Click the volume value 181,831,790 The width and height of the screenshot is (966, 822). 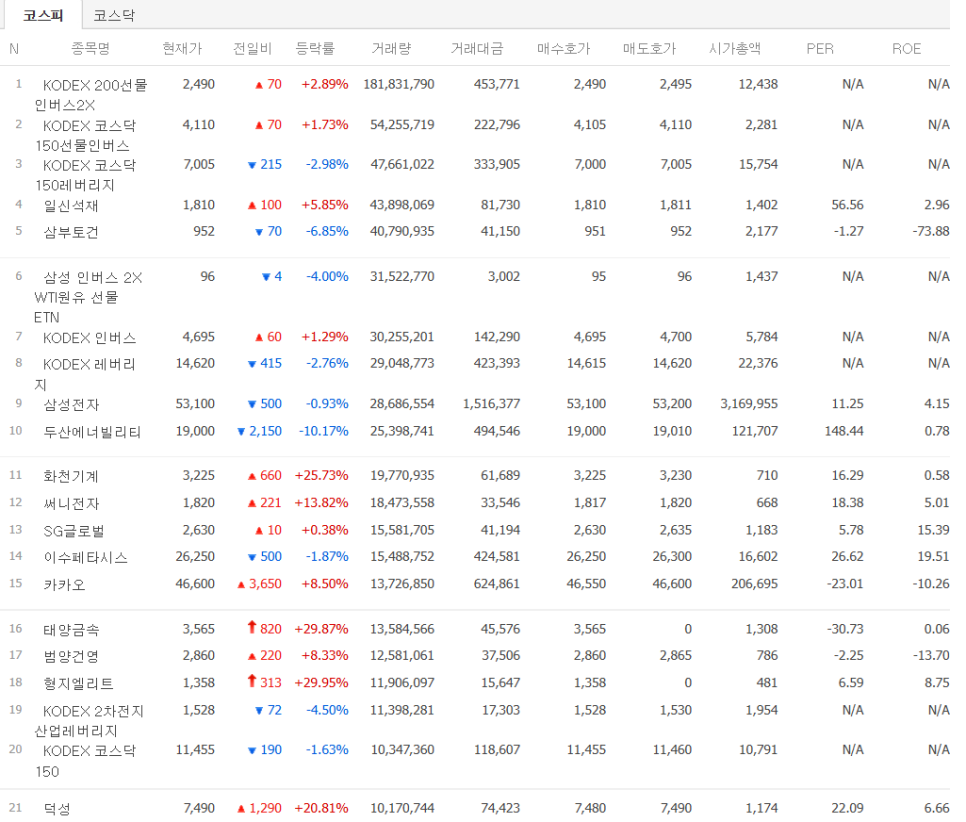(399, 84)
